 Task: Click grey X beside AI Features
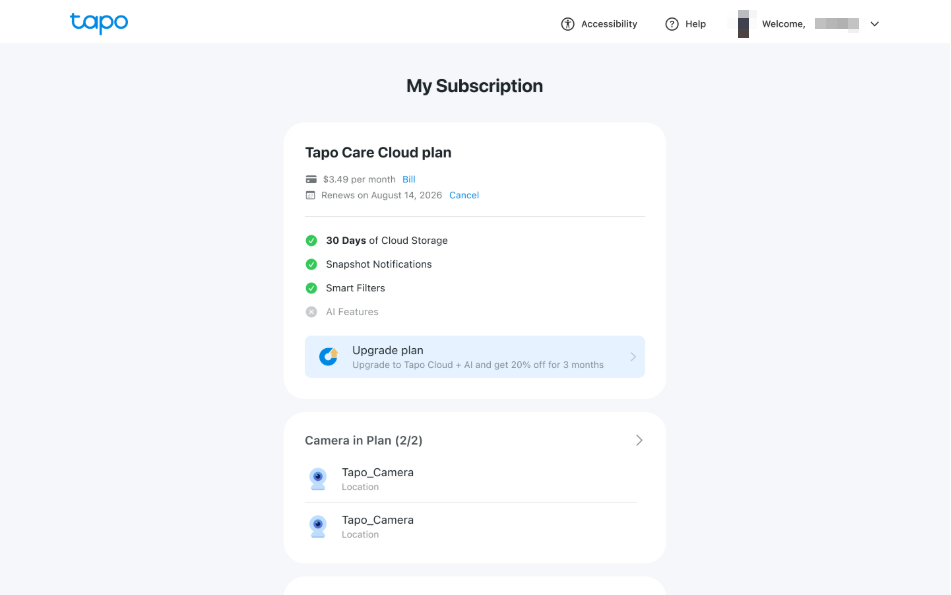point(311,312)
